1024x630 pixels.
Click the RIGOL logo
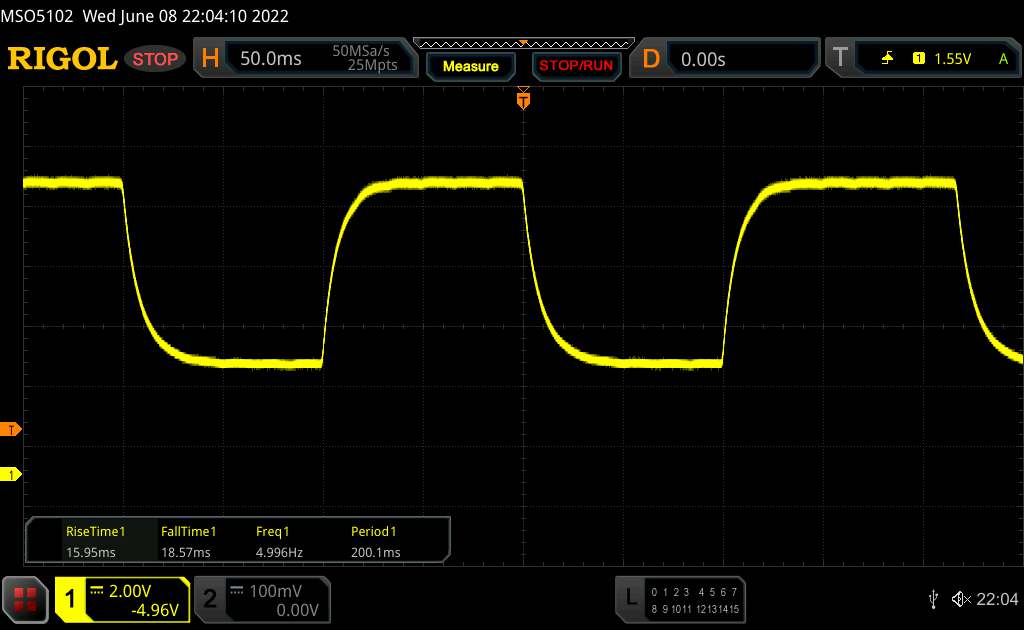(62, 59)
